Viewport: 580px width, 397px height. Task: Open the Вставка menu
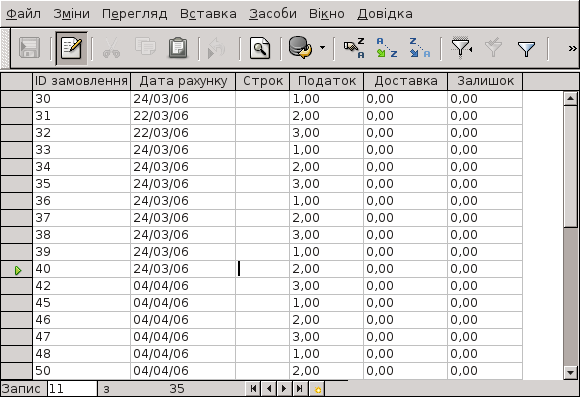click(x=208, y=14)
